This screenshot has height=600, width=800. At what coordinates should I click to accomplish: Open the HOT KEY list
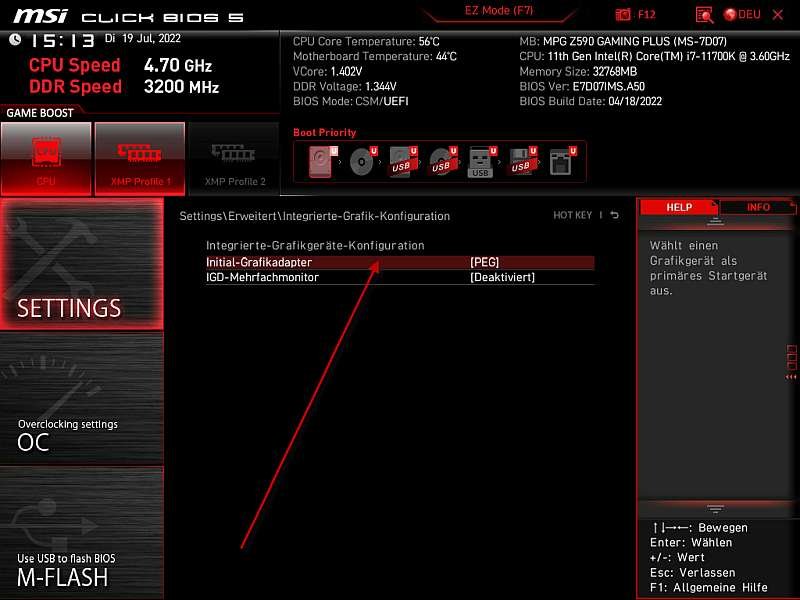[x=572, y=215]
